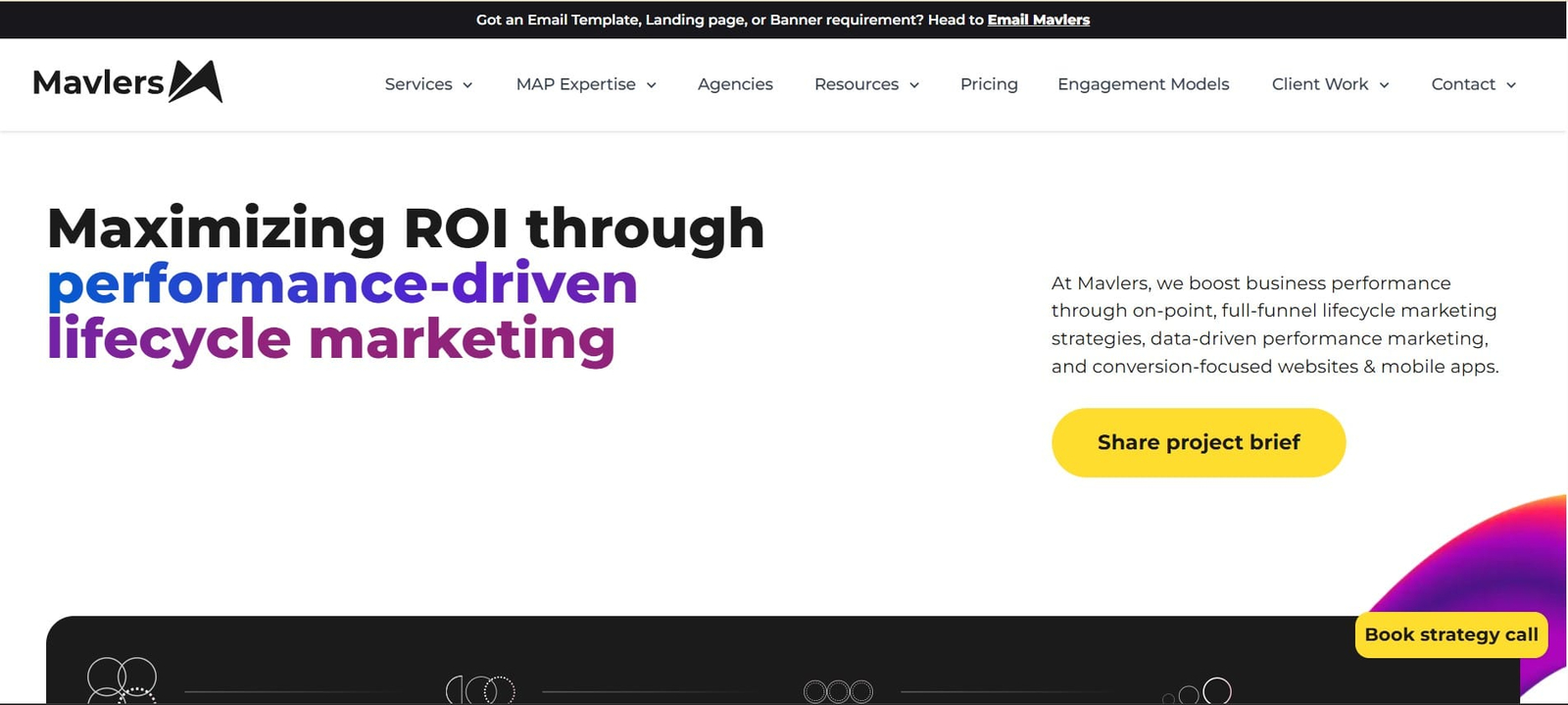
Task: Open the Pricing page
Action: pyautogui.click(x=989, y=84)
